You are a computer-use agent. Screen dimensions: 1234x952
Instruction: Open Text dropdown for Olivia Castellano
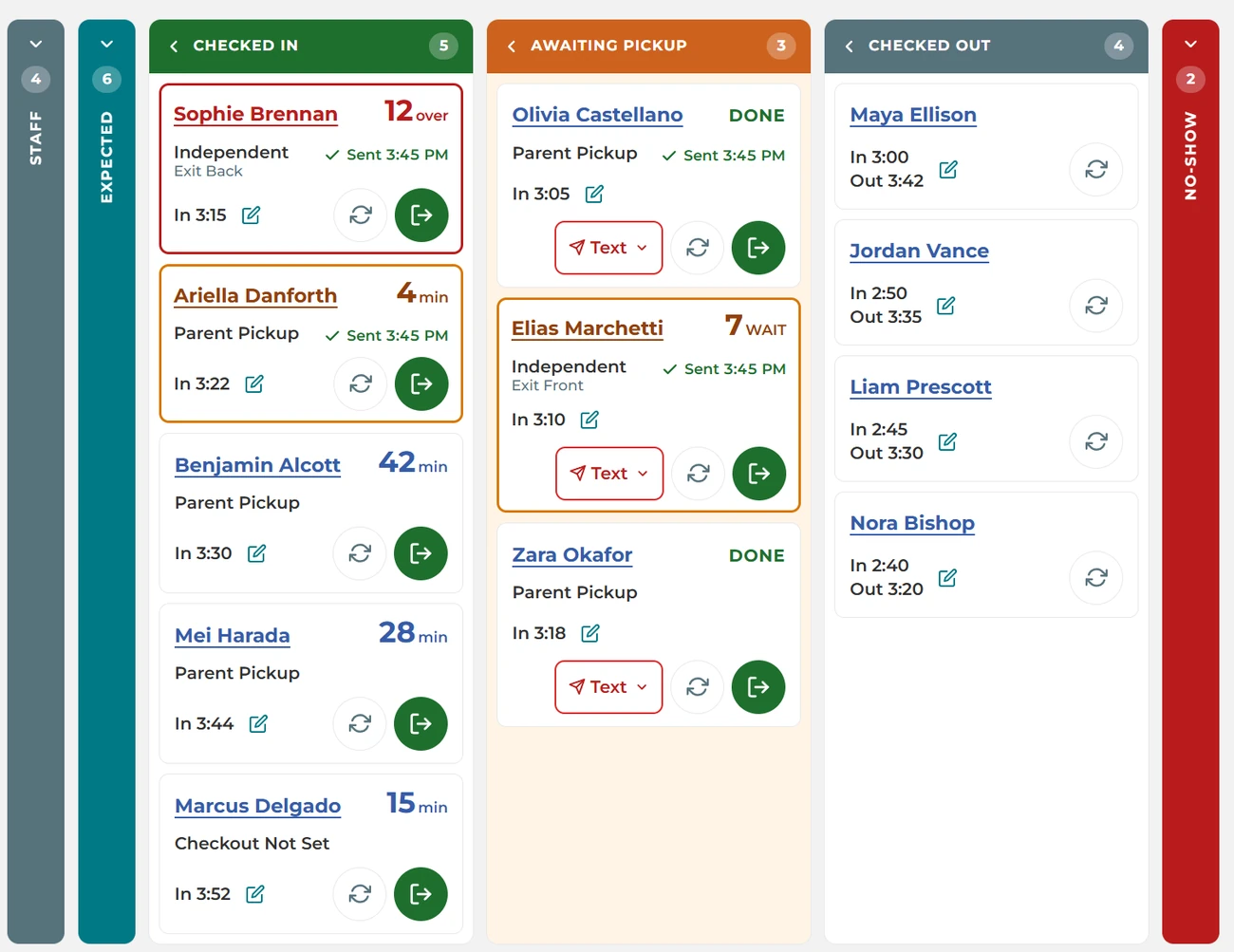click(608, 248)
